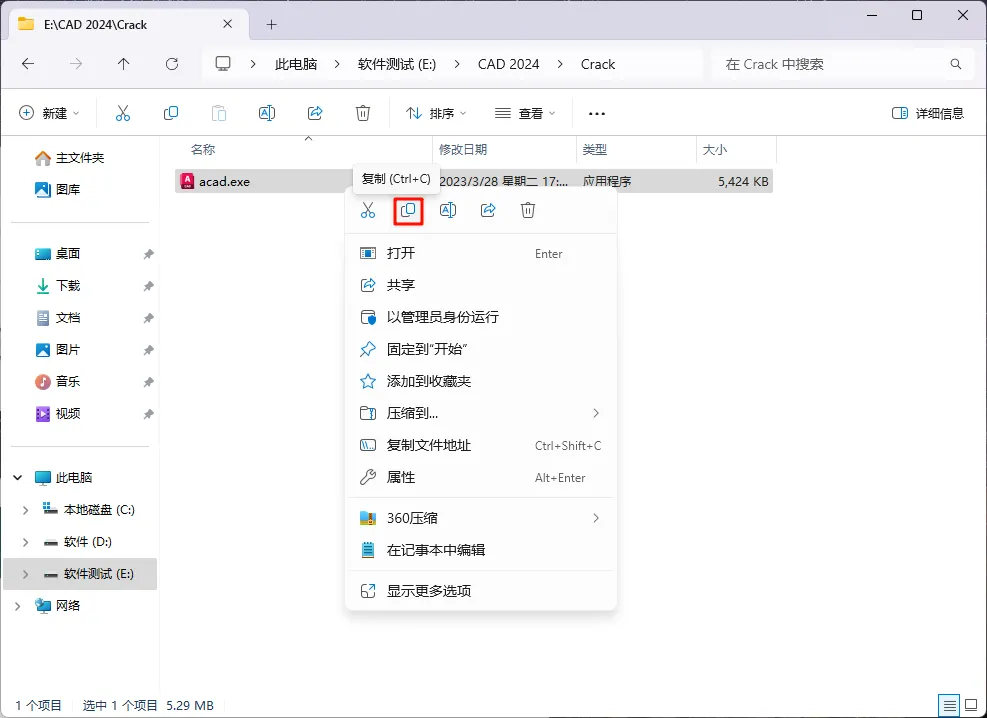Sort by the 名称 column header
The image size is (987, 718).
click(x=203, y=150)
